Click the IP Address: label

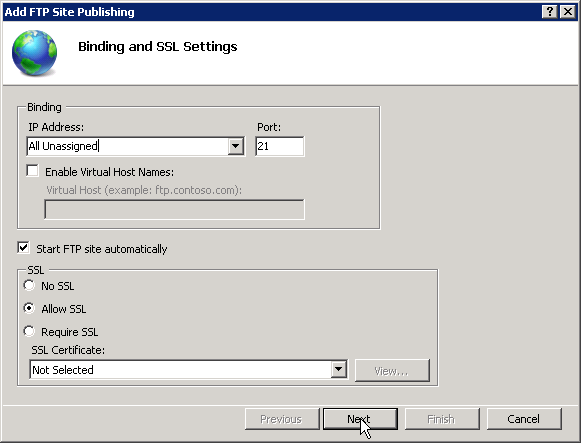click(x=56, y=127)
